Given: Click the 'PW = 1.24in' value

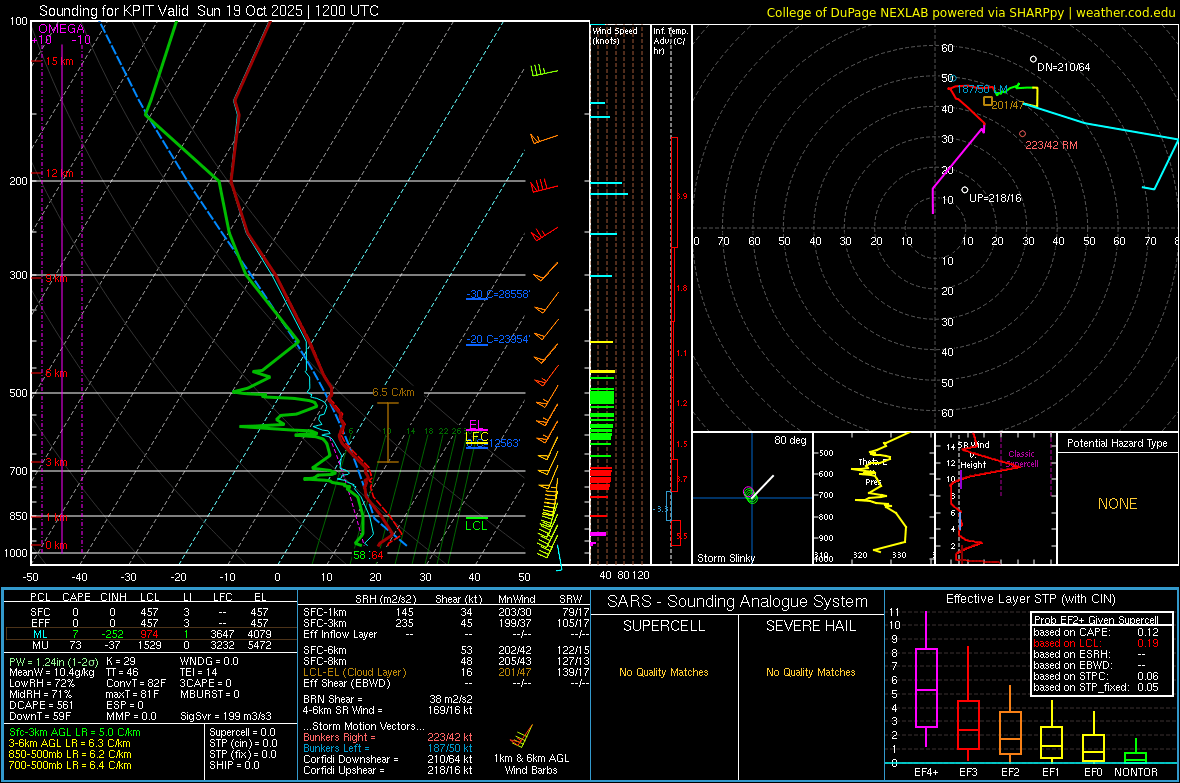Looking at the screenshot, I should point(52,662).
